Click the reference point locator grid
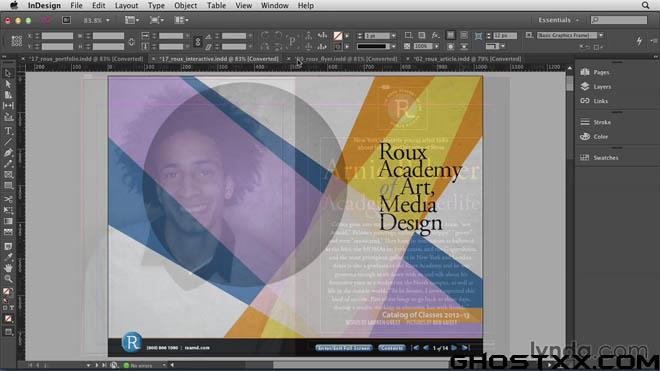 pyautogui.click(x=16, y=41)
